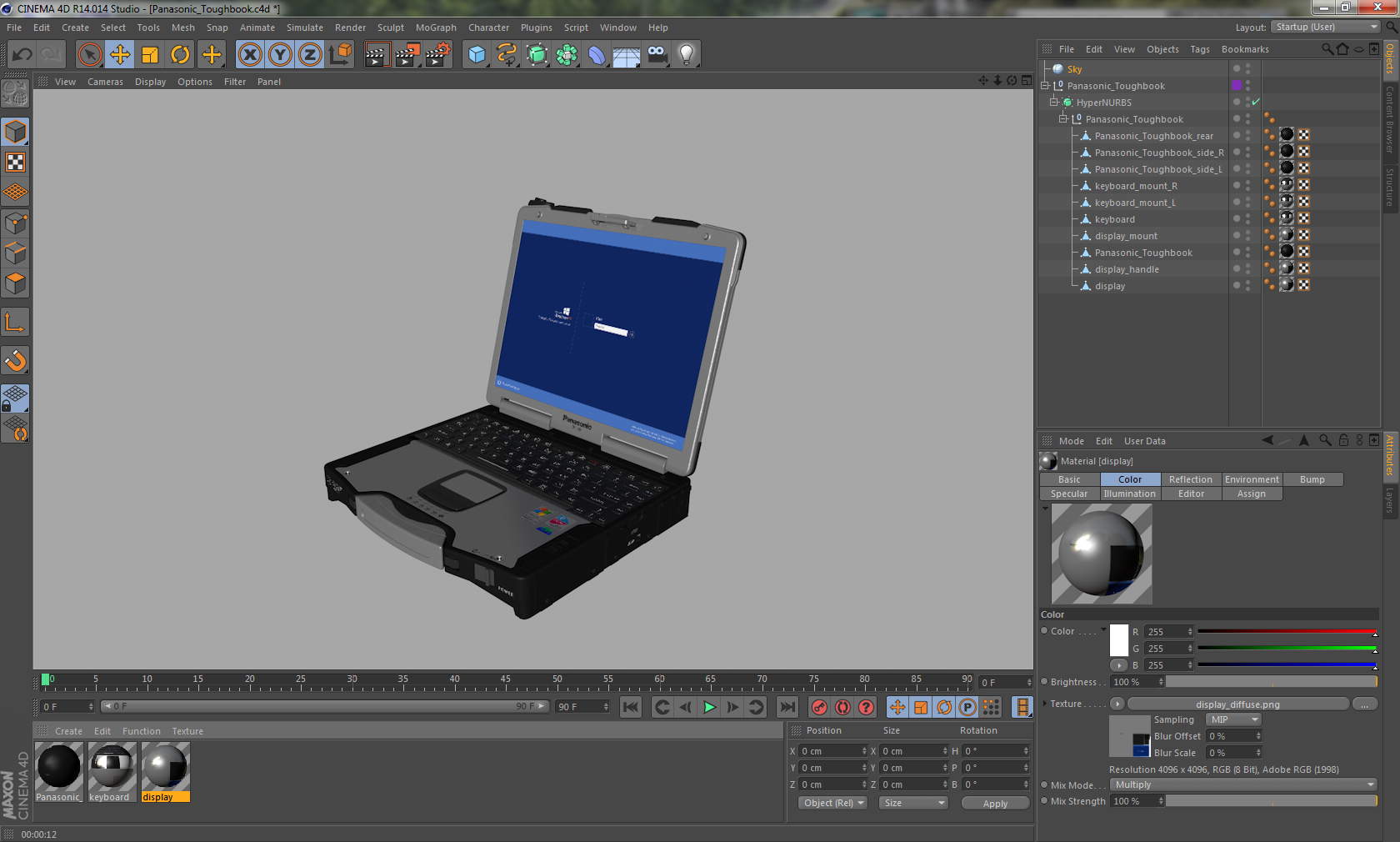Render to Picture Viewer

coord(407,55)
